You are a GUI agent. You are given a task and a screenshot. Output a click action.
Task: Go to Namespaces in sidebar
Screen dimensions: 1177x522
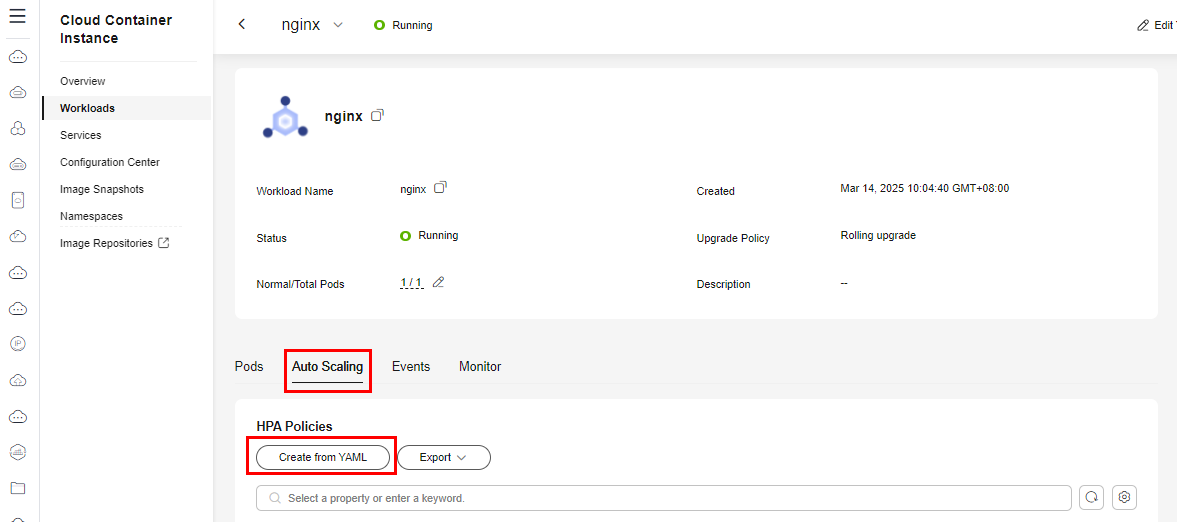click(92, 216)
